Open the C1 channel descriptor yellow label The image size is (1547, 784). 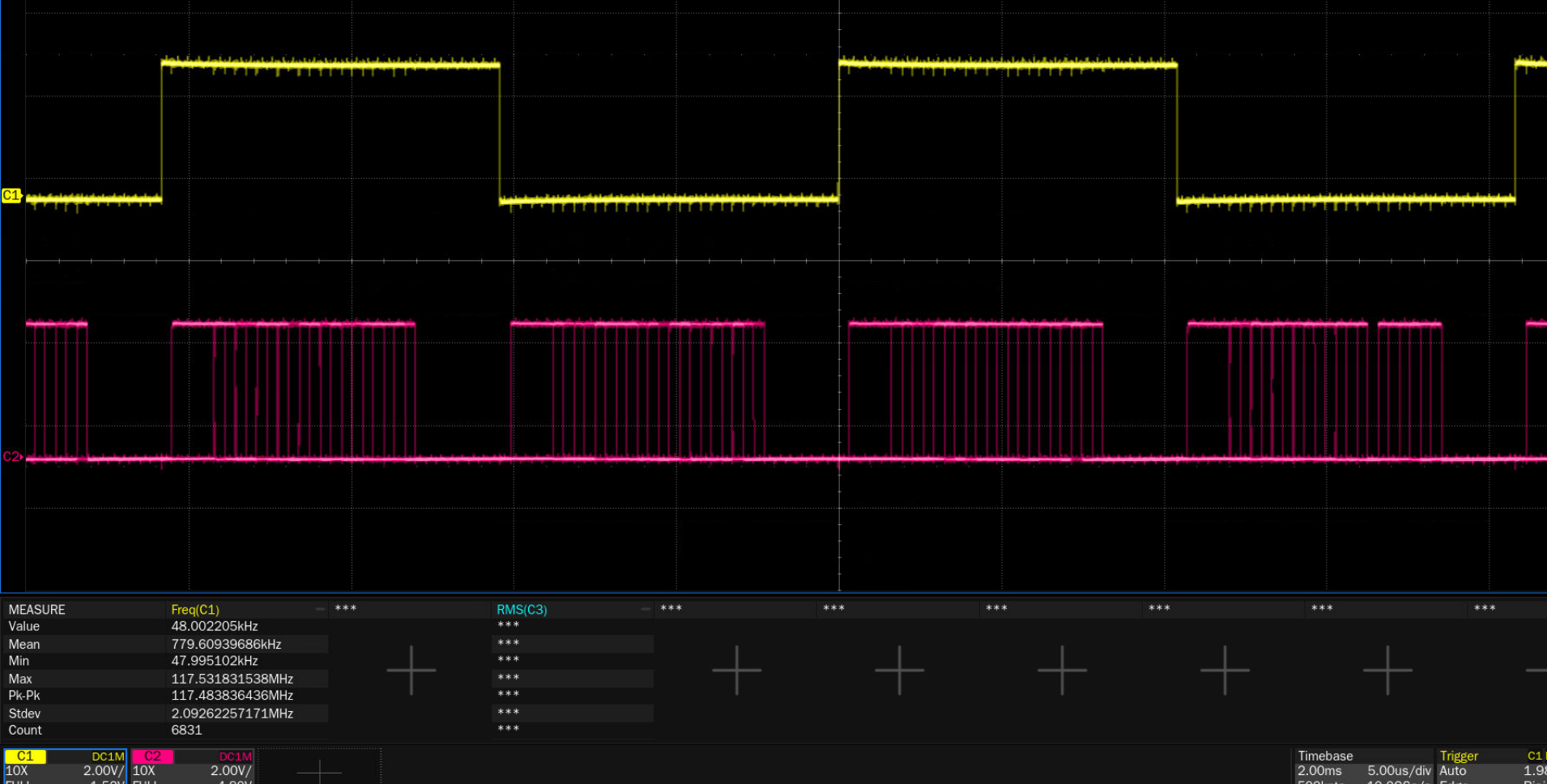(x=25, y=756)
